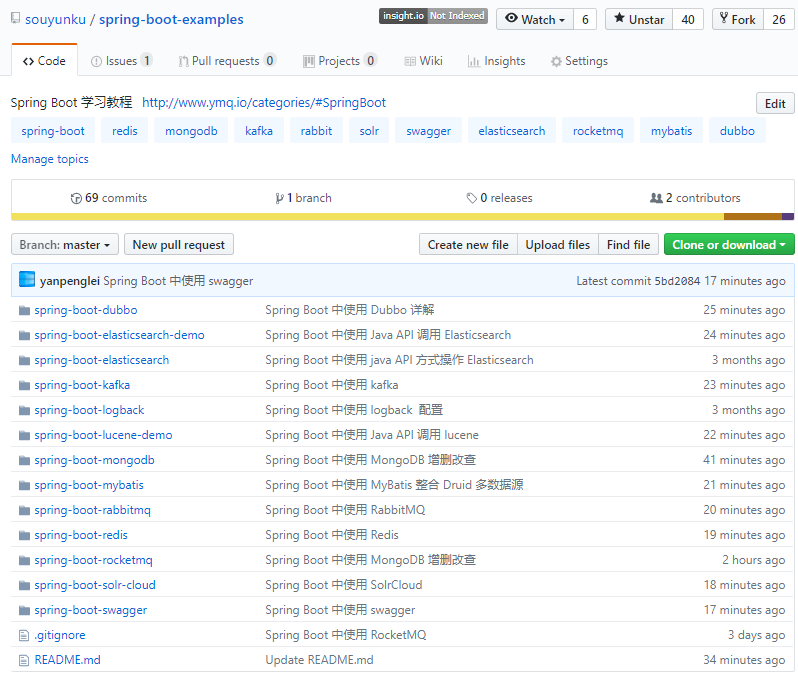
Task: Select the elasticsearch topic tag
Action: [x=511, y=131]
